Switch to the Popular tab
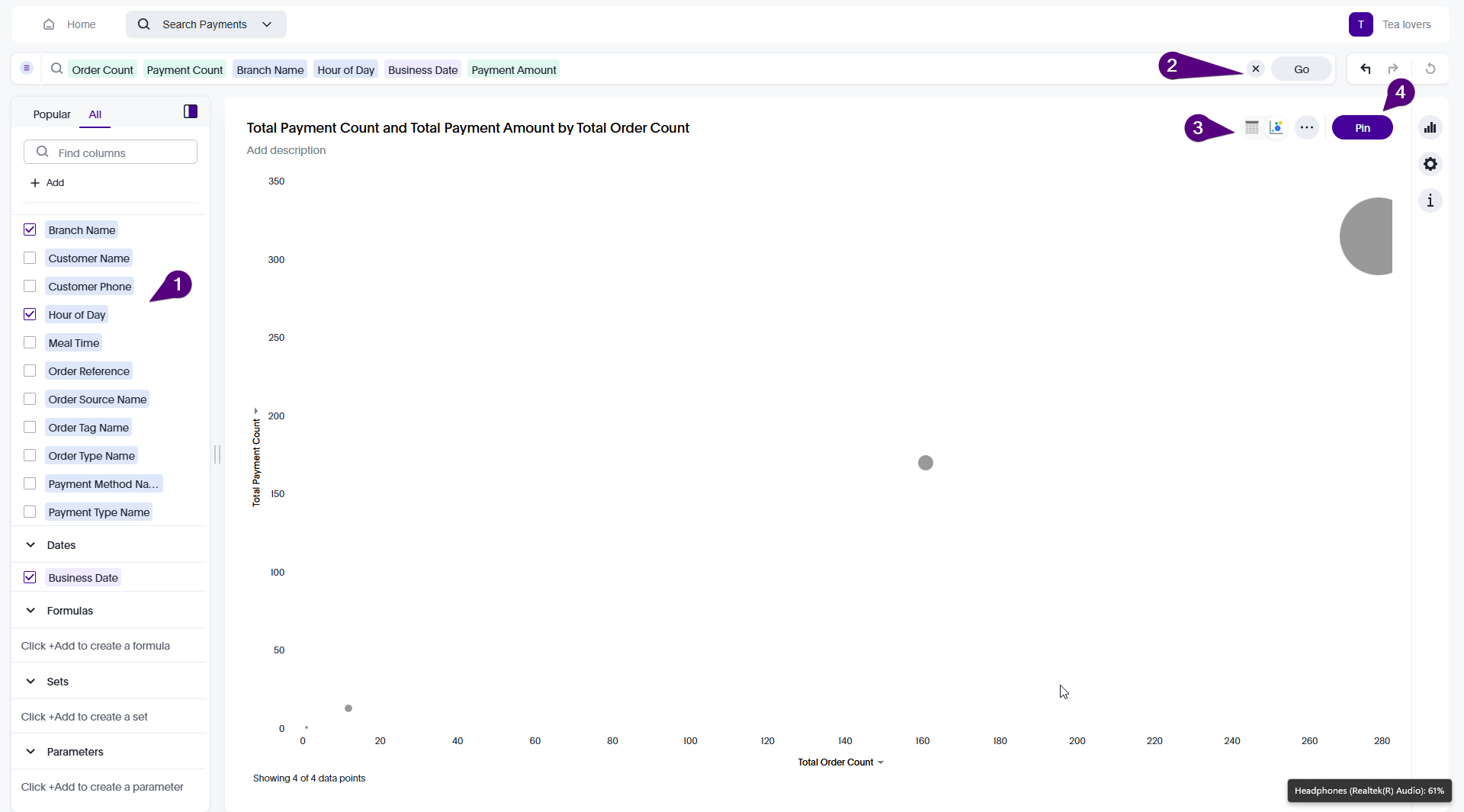The height and width of the screenshot is (812, 1464). 52,114
